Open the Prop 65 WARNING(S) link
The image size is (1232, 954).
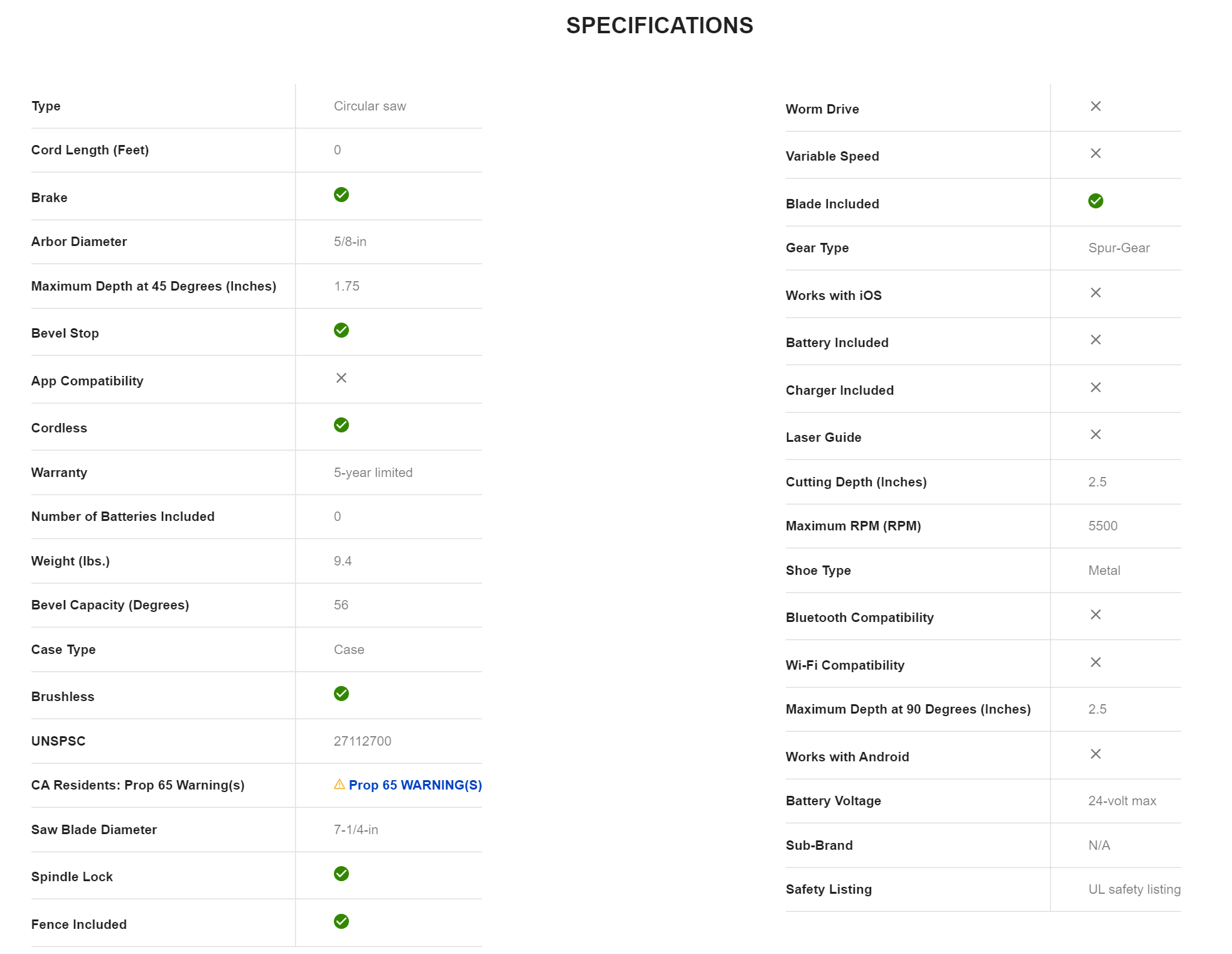coord(415,785)
